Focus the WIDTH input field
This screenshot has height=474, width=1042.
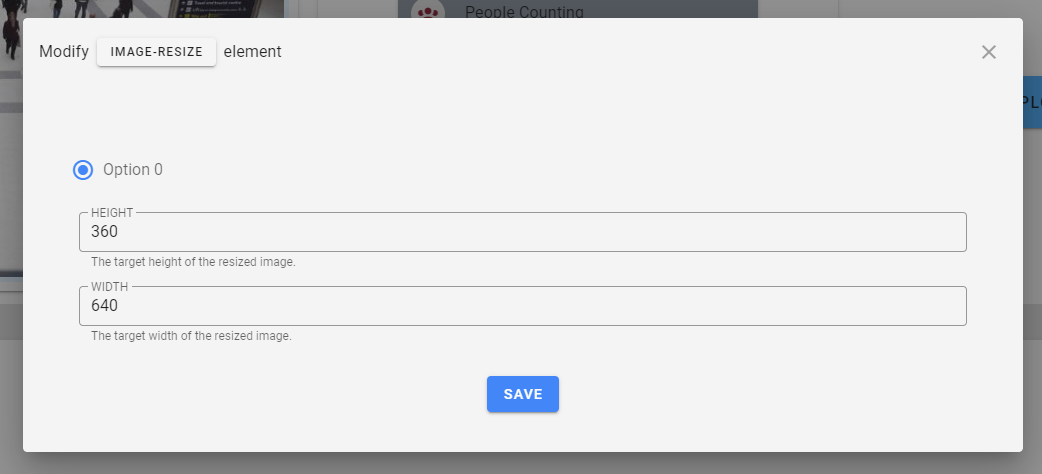coord(522,306)
